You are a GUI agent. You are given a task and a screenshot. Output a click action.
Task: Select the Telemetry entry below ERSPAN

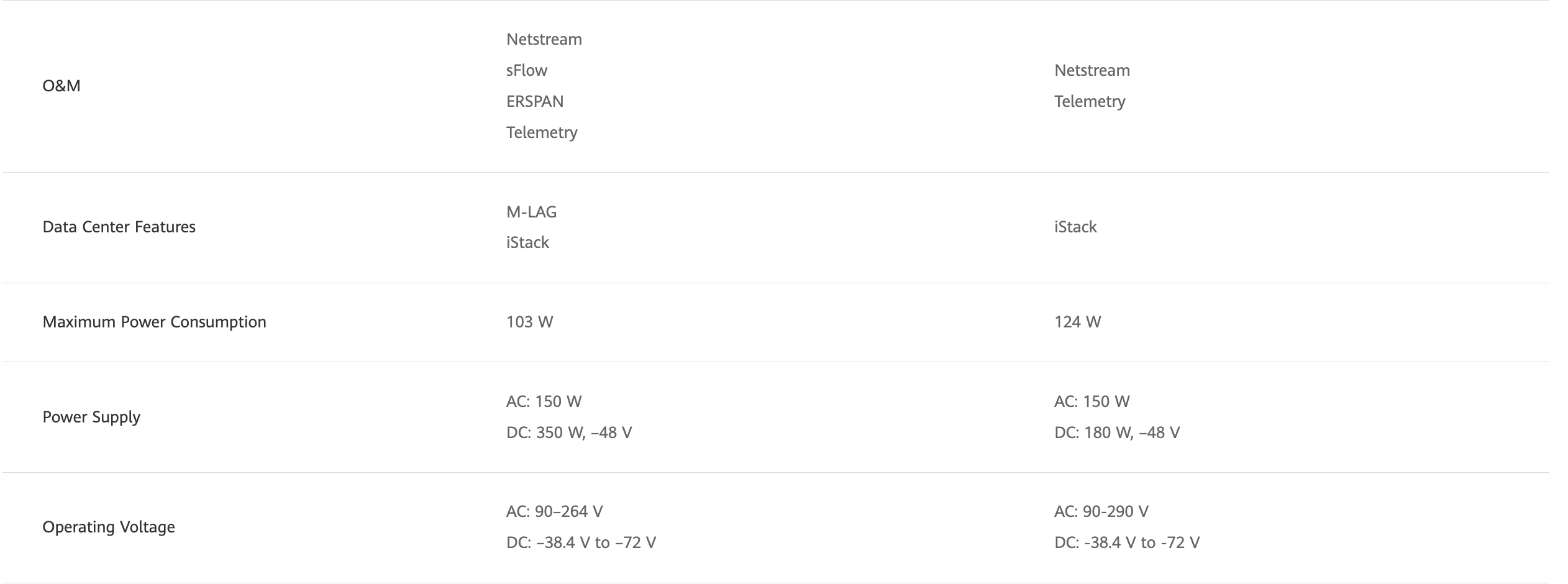tap(542, 132)
